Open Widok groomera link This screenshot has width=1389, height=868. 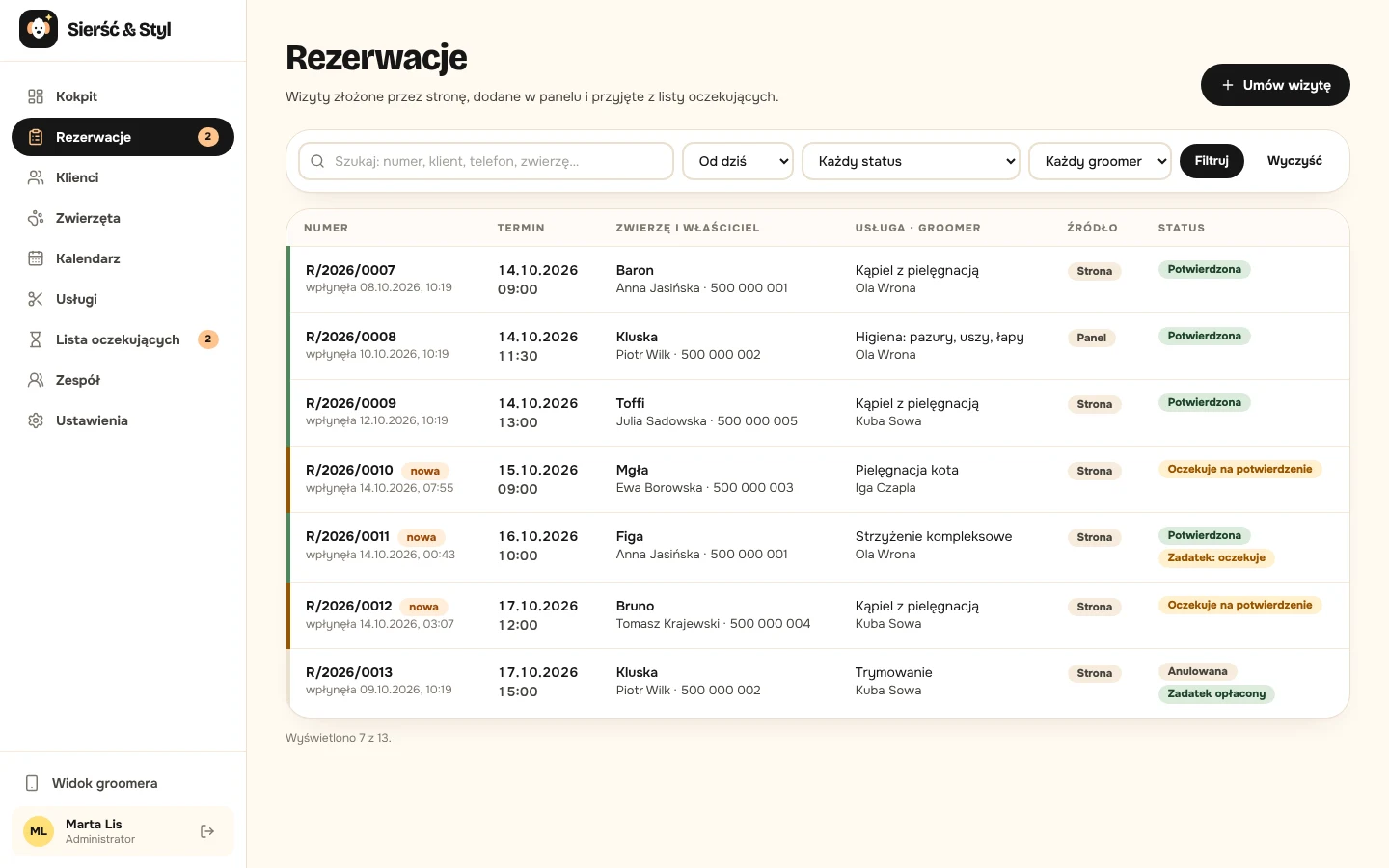point(123,783)
